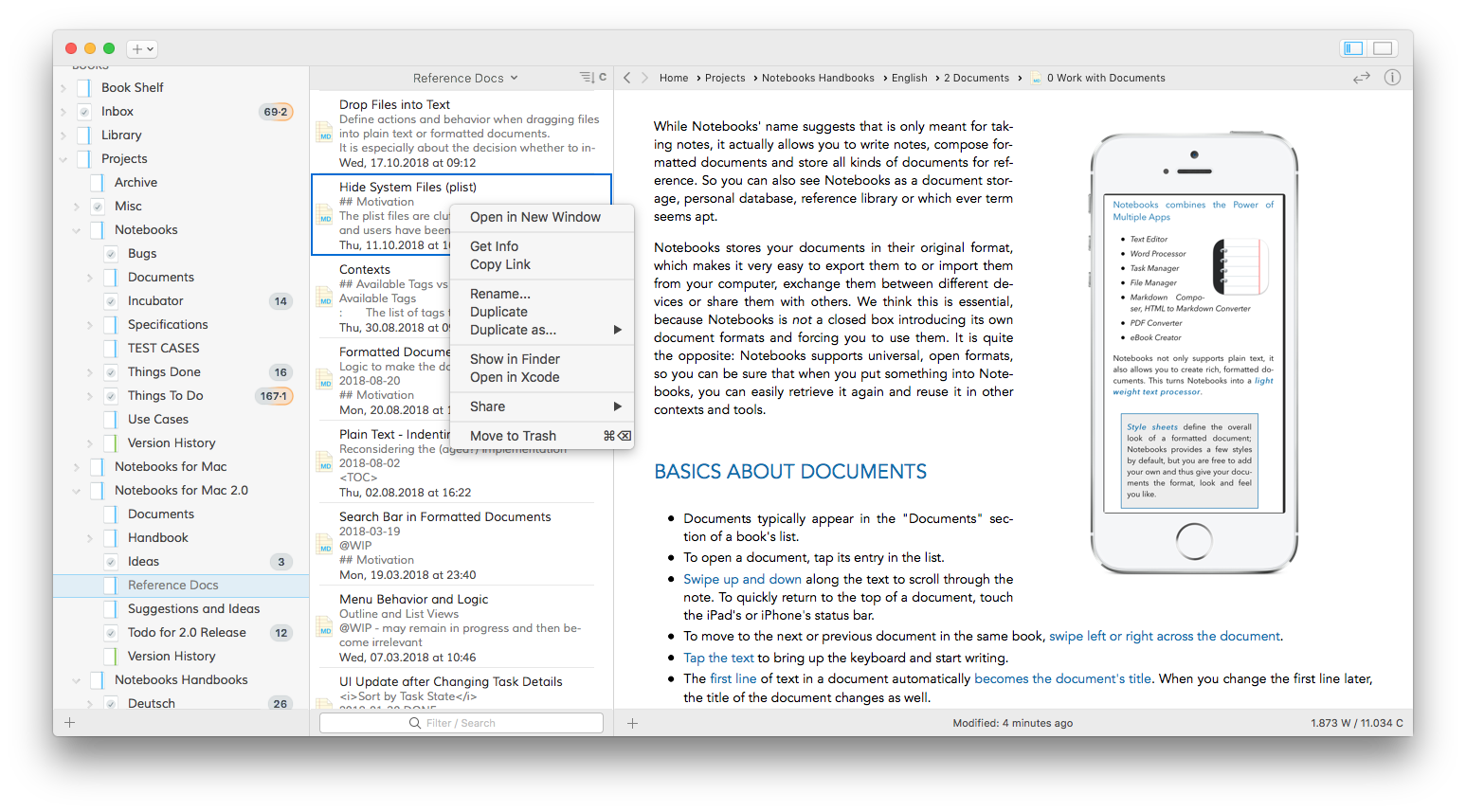Click the Bugs task list icon
Viewport: 1466px width, 812px height.
pyautogui.click(x=111, y=254)
